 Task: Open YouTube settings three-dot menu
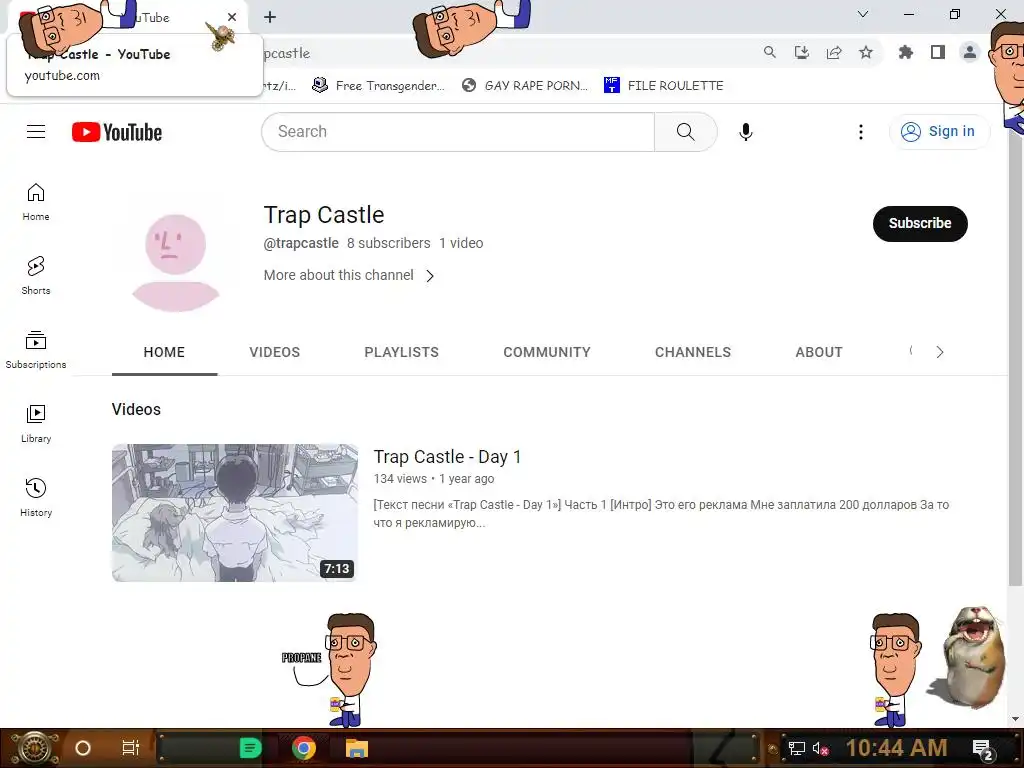861,132
